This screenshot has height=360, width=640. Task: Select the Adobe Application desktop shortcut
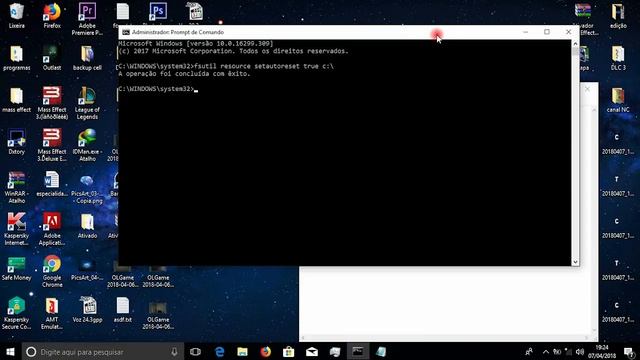(x=52, y=229)
